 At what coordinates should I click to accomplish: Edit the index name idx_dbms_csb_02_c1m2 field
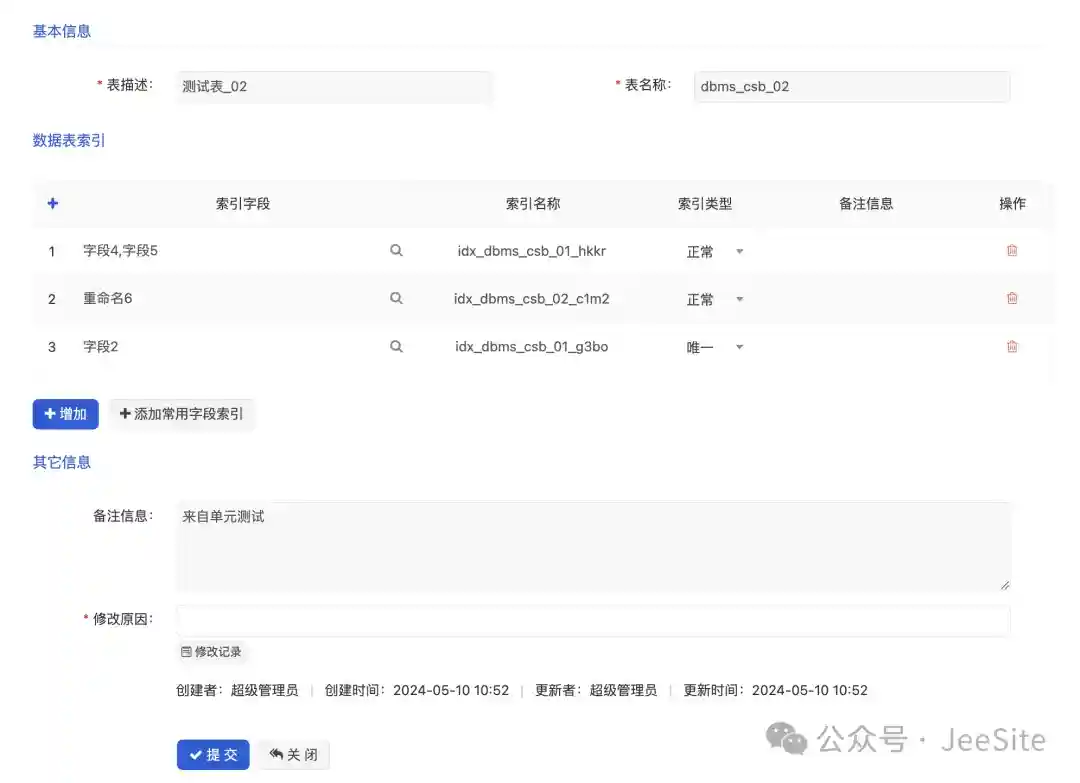pyautogui.click(x=531, y=298)
